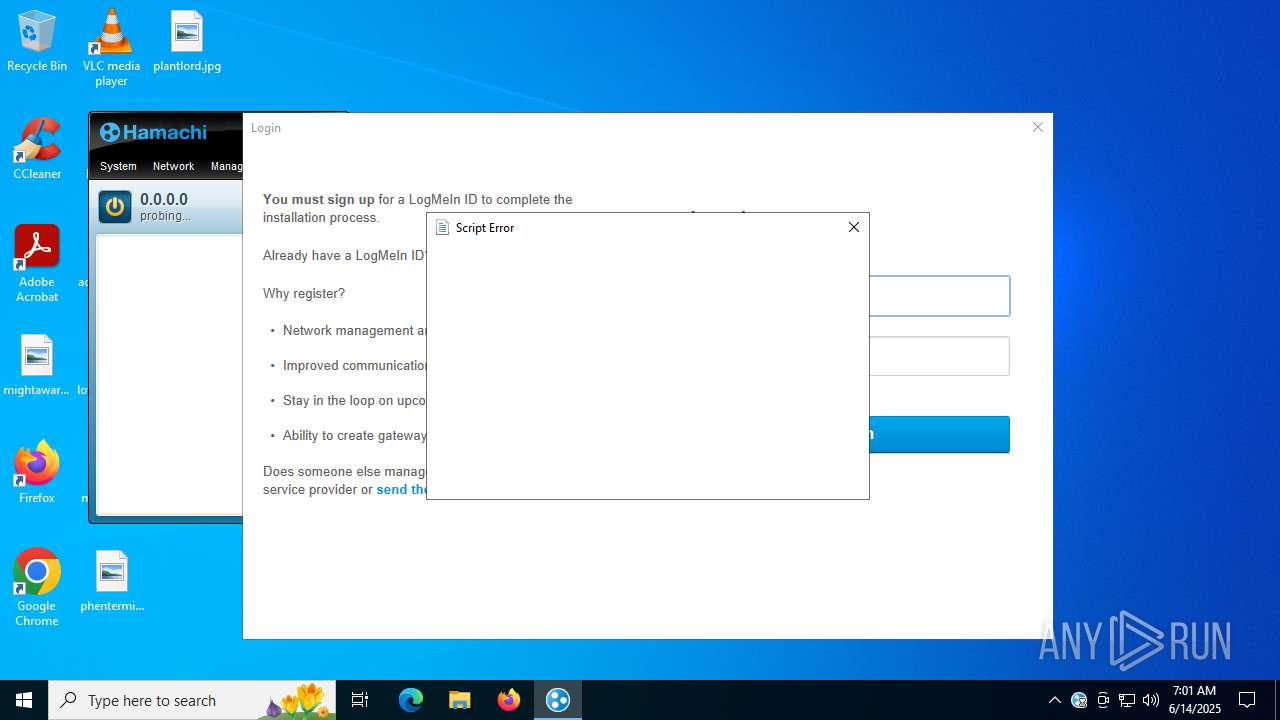Select the mightawar... image file on desktop
The image size is (1280, 720).
pos(37,365)
